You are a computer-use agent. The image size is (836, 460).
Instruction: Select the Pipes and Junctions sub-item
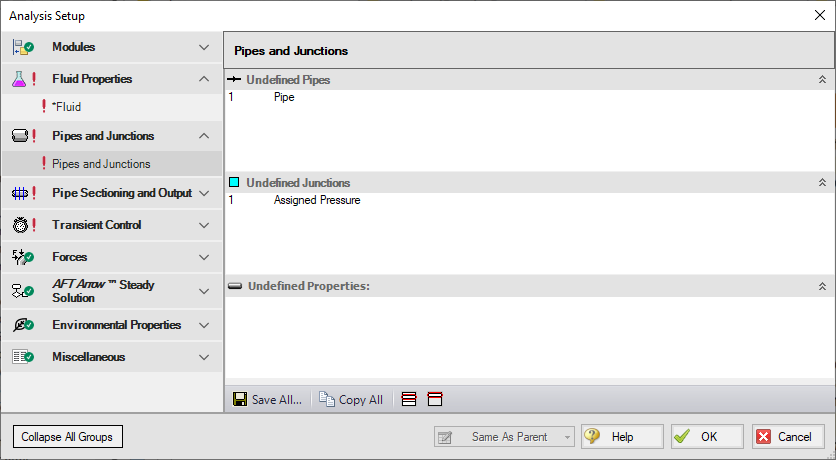coord(112,164)
